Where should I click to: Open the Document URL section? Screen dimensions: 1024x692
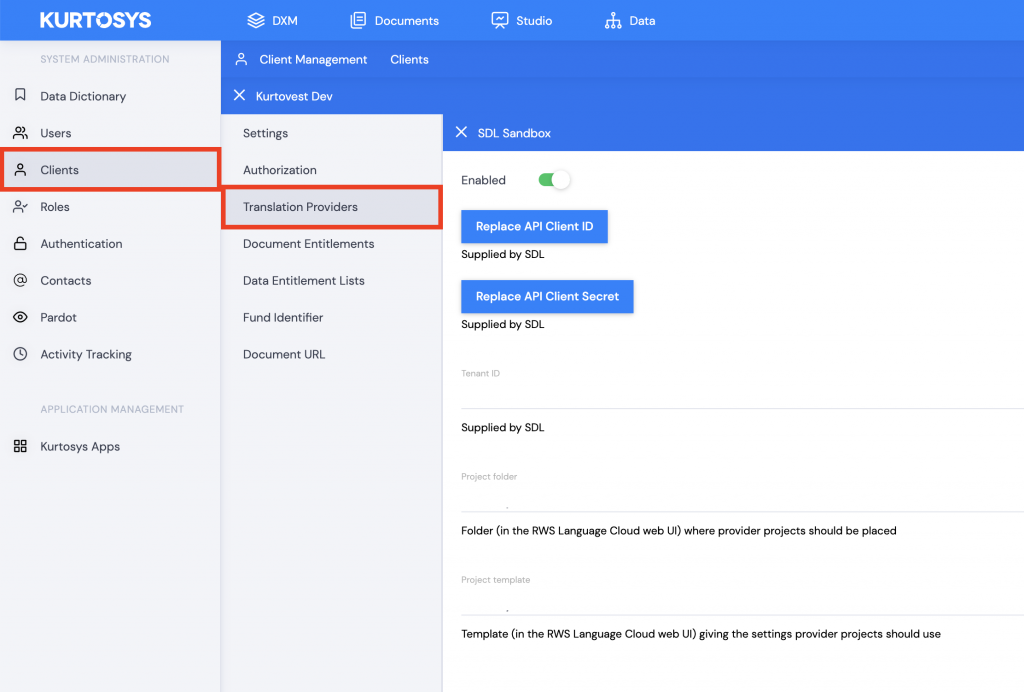click(x=332, y=354)
